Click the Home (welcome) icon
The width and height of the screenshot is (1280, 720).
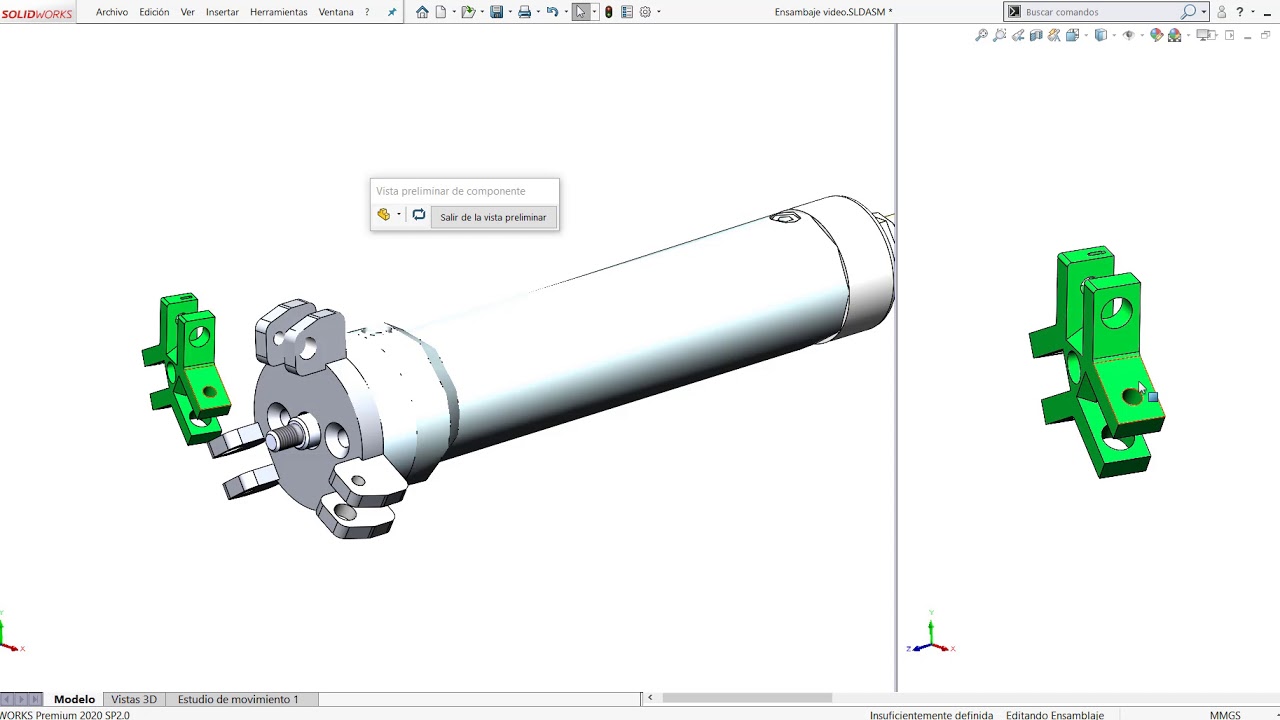[422, 12]
